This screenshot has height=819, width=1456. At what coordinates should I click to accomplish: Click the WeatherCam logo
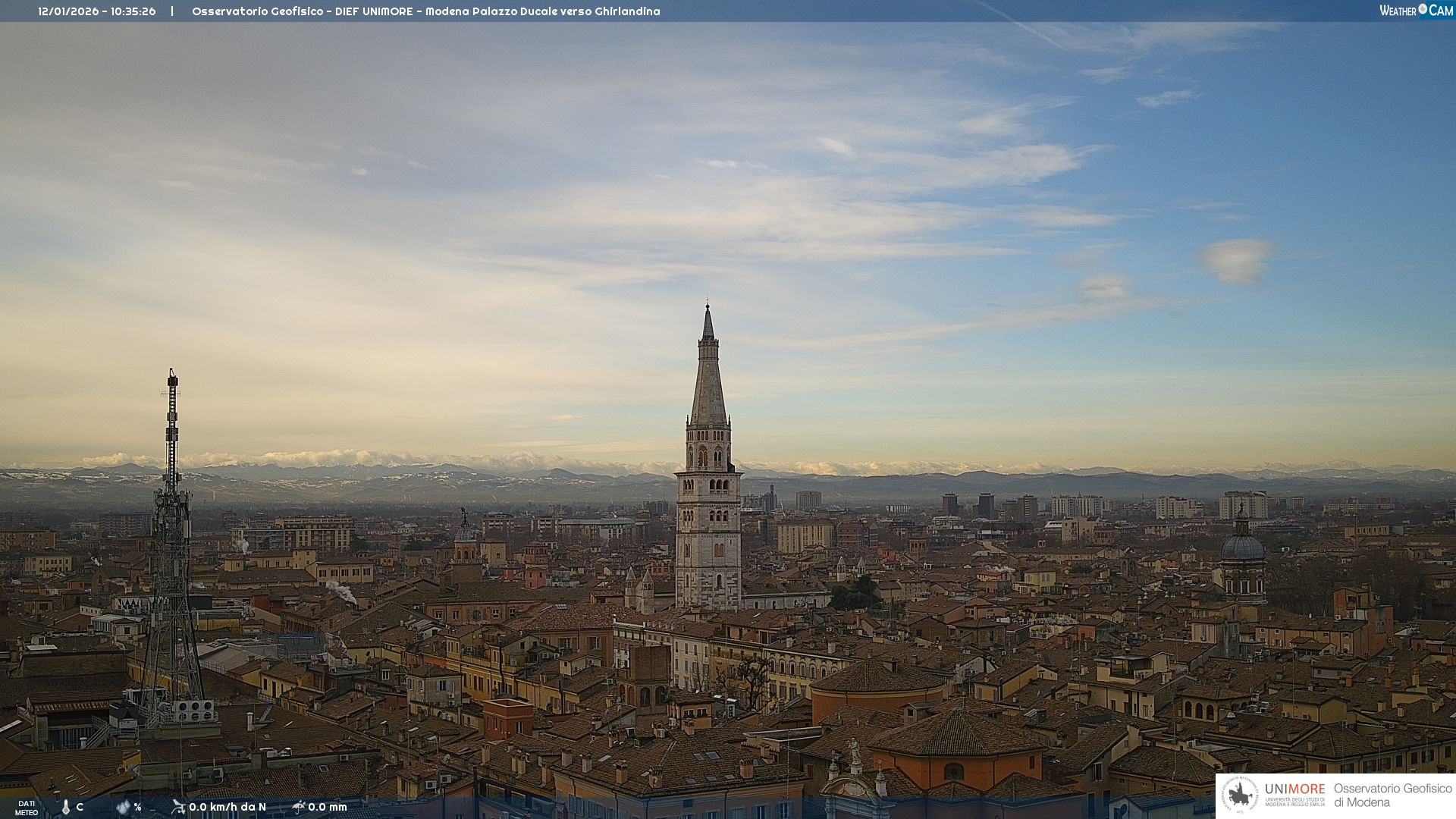click(1416, 11)
